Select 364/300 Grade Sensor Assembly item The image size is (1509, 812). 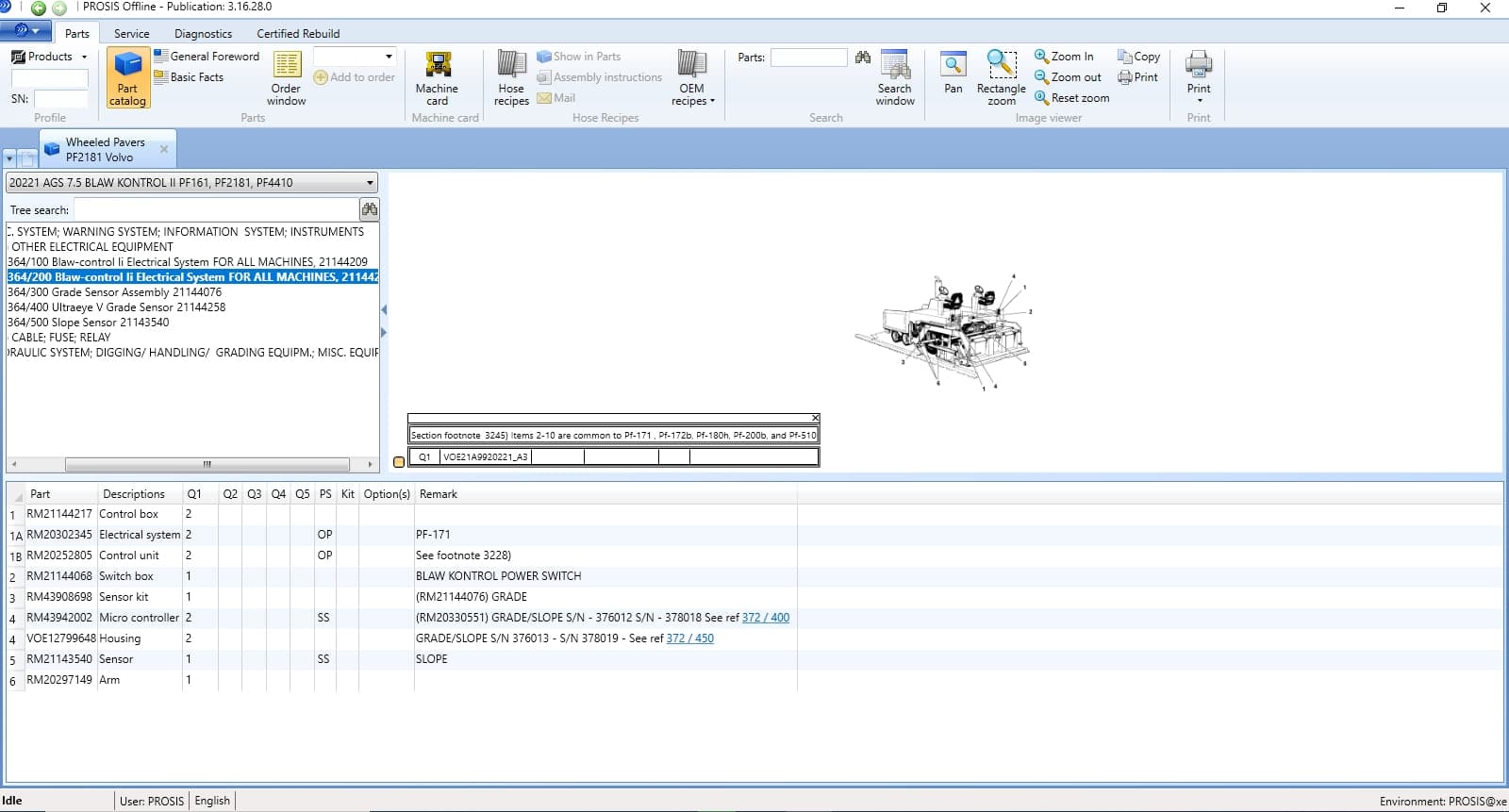tap(114, 292)
